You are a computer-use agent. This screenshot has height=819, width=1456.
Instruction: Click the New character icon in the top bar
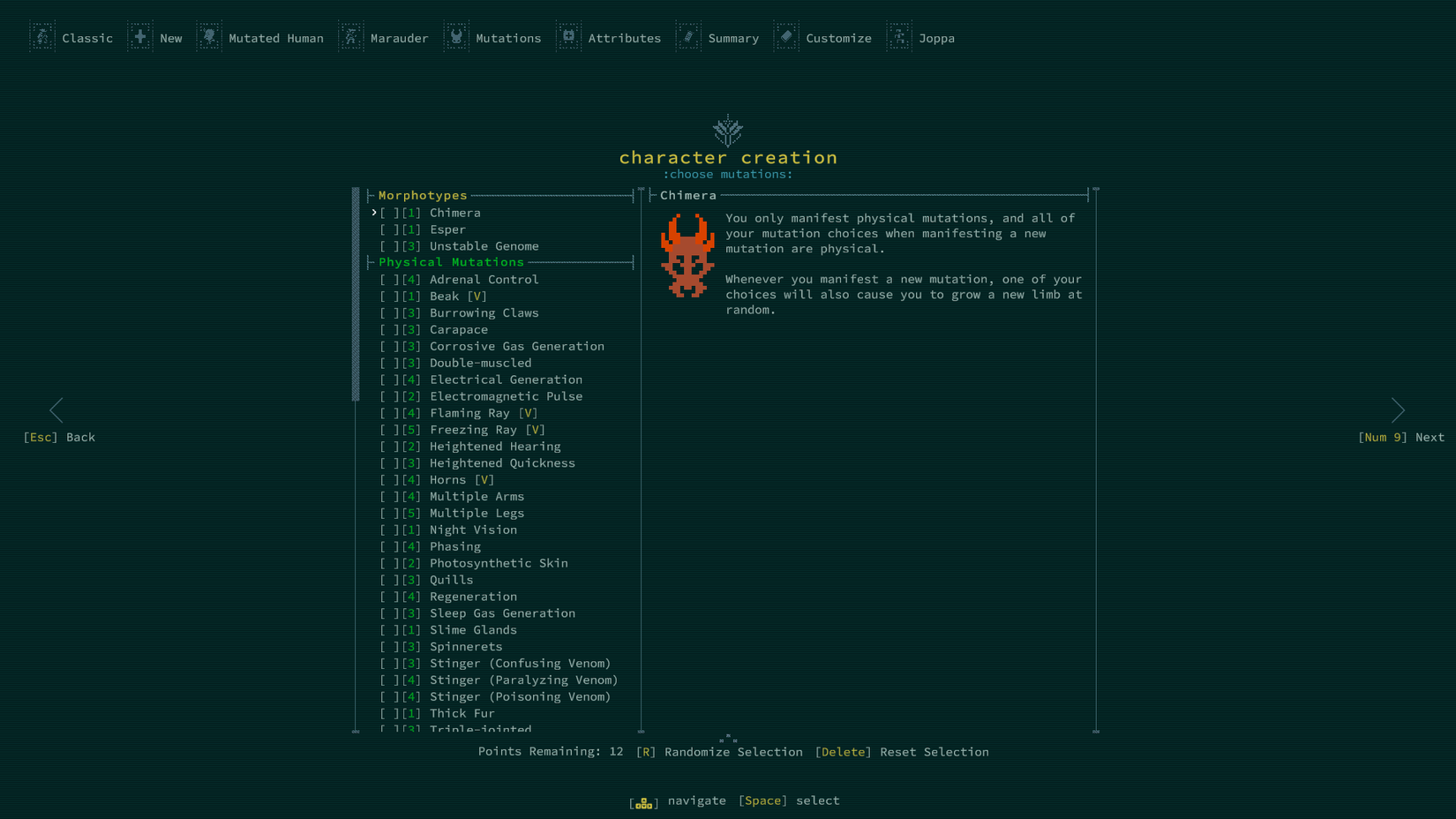coord(140,36)
